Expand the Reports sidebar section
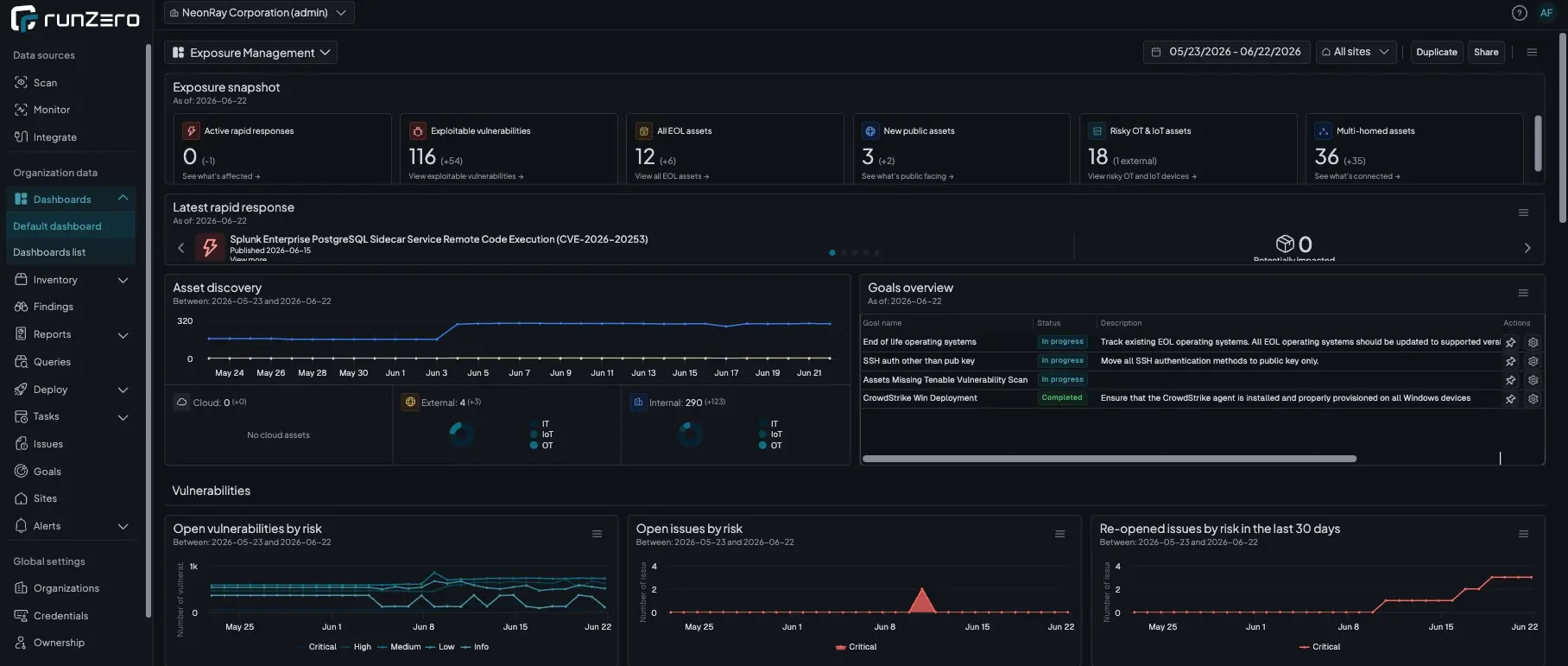Image resolution: width=1568 pixels, height=666 pixels. click(x=123, y=335)
